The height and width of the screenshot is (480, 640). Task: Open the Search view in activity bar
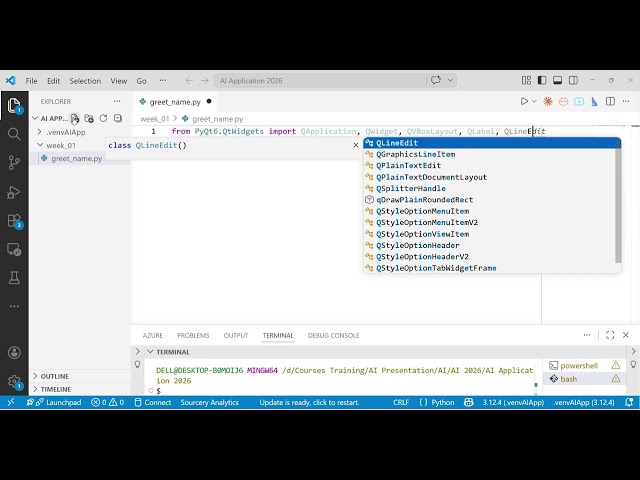[14, 134]
